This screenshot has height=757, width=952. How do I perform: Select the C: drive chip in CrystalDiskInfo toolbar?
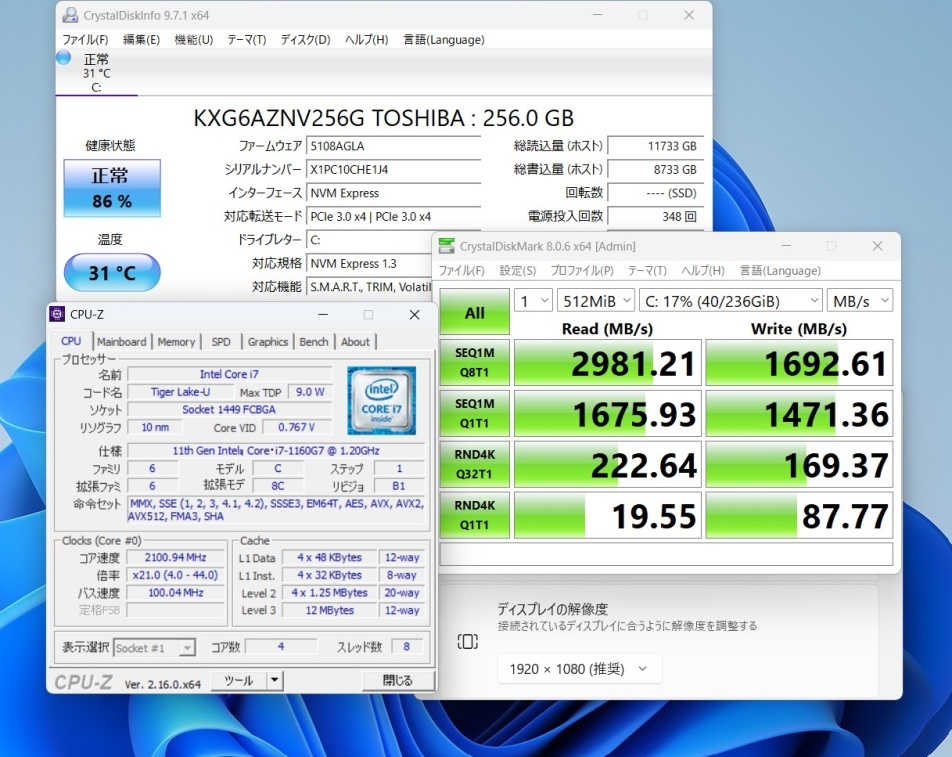pos(96,70)
